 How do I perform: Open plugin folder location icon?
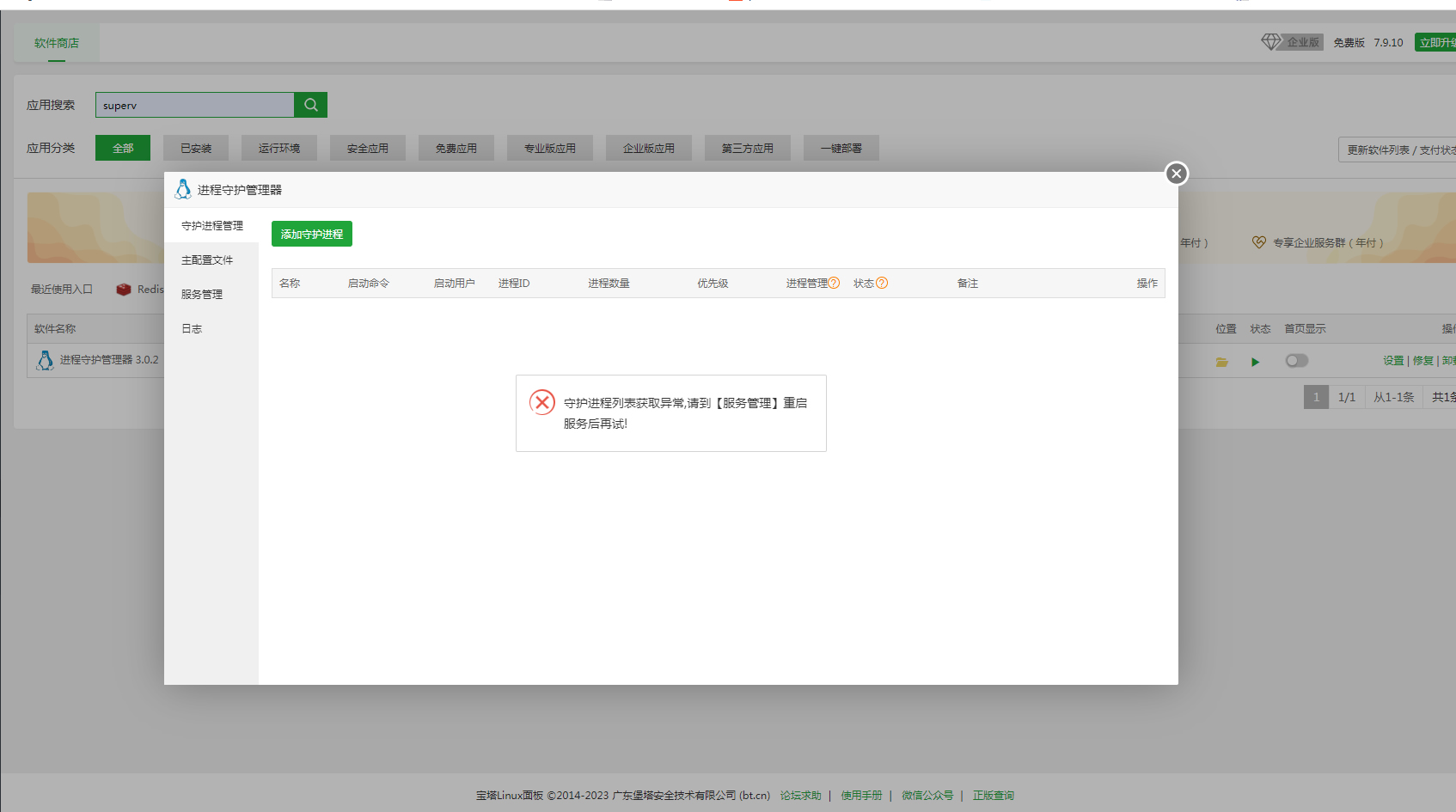click(1221, 362)
